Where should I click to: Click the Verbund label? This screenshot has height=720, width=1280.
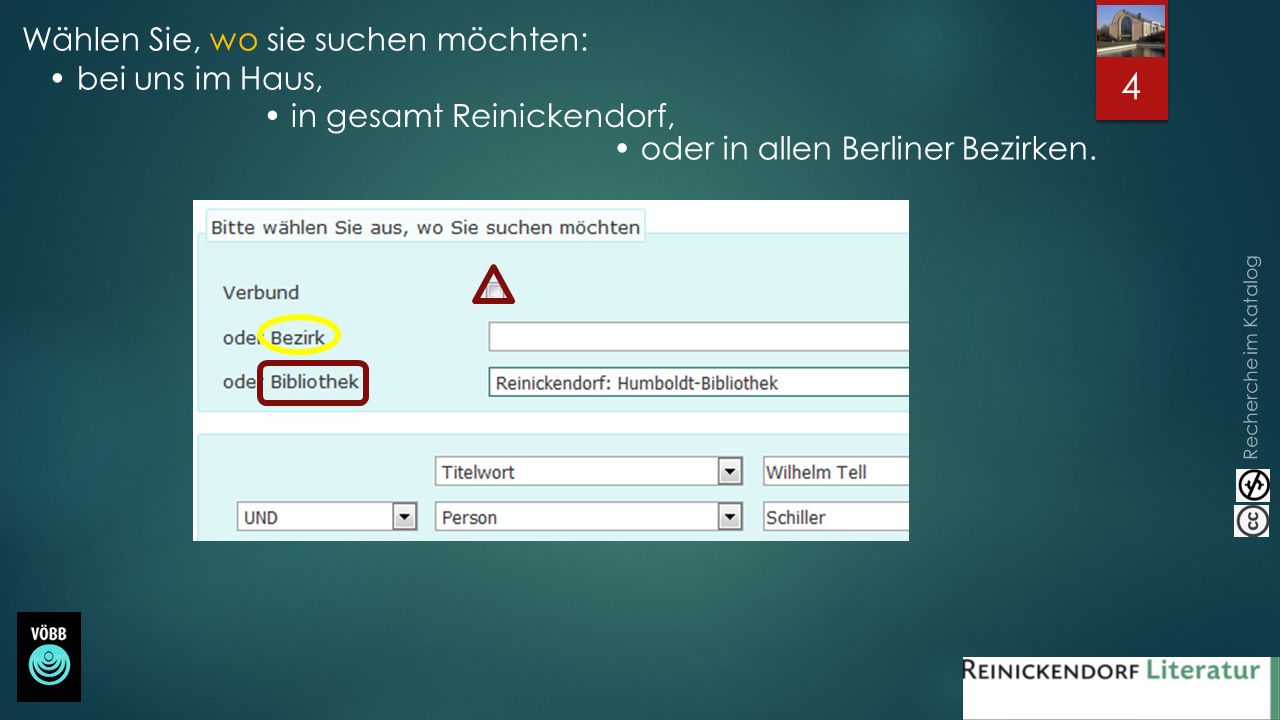pyautogui.click(x=261, y=292)
